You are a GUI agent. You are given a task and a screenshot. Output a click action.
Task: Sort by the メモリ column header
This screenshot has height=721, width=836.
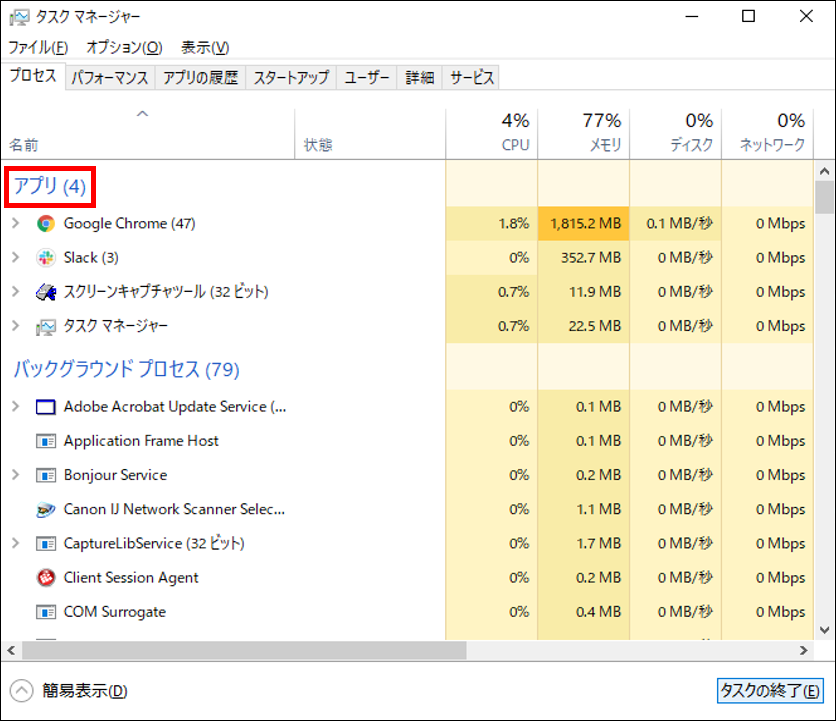tap(583, 134)
